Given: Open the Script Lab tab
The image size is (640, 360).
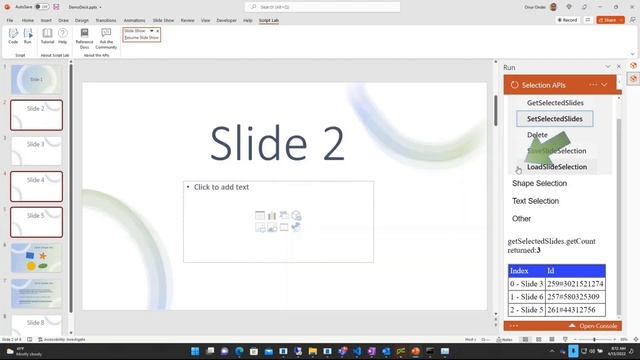Looking at the screenshot, I should (269, 20).
